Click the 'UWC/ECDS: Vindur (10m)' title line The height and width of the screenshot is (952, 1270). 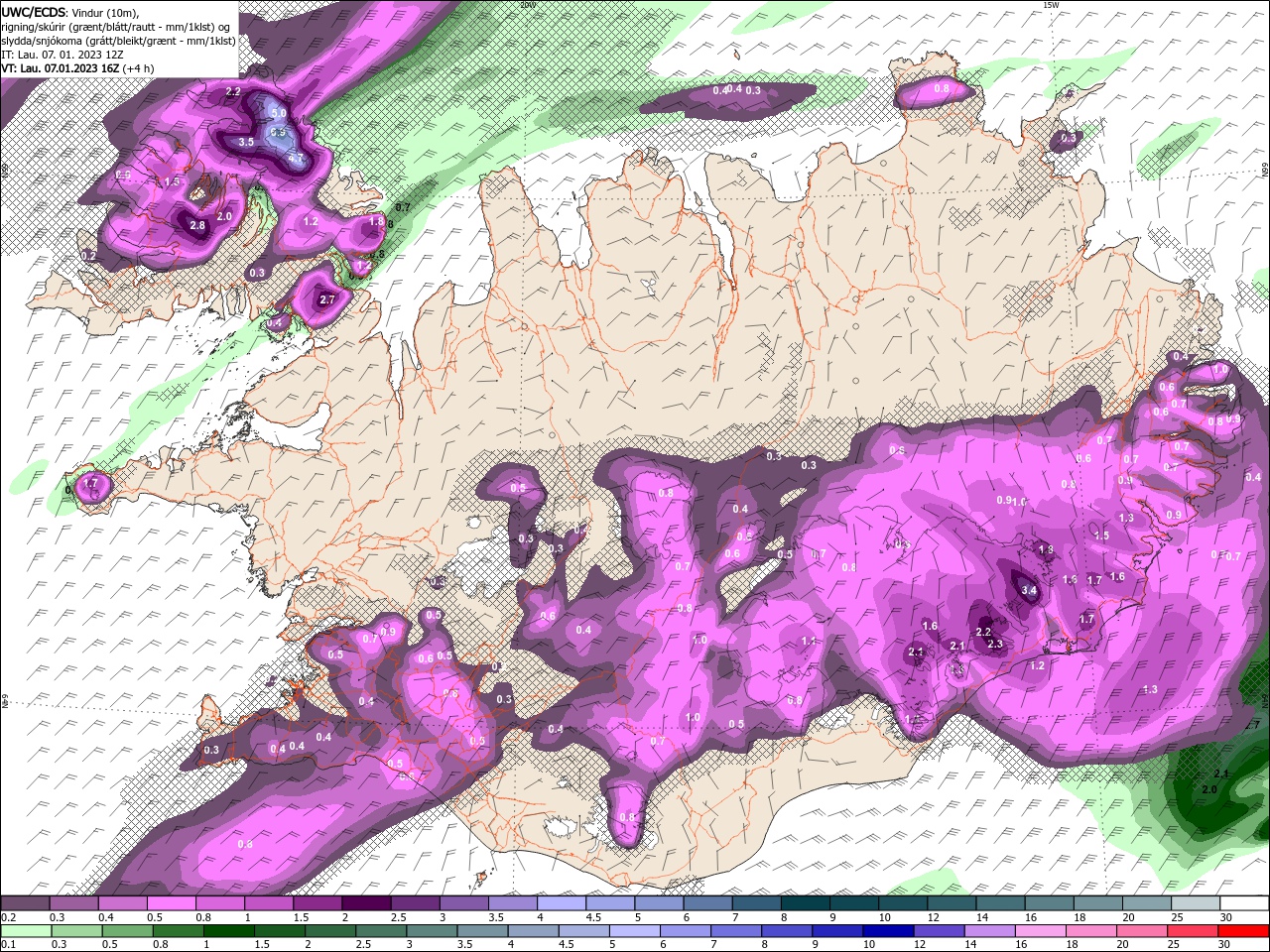pyautogui.click(x=71, y=12)
